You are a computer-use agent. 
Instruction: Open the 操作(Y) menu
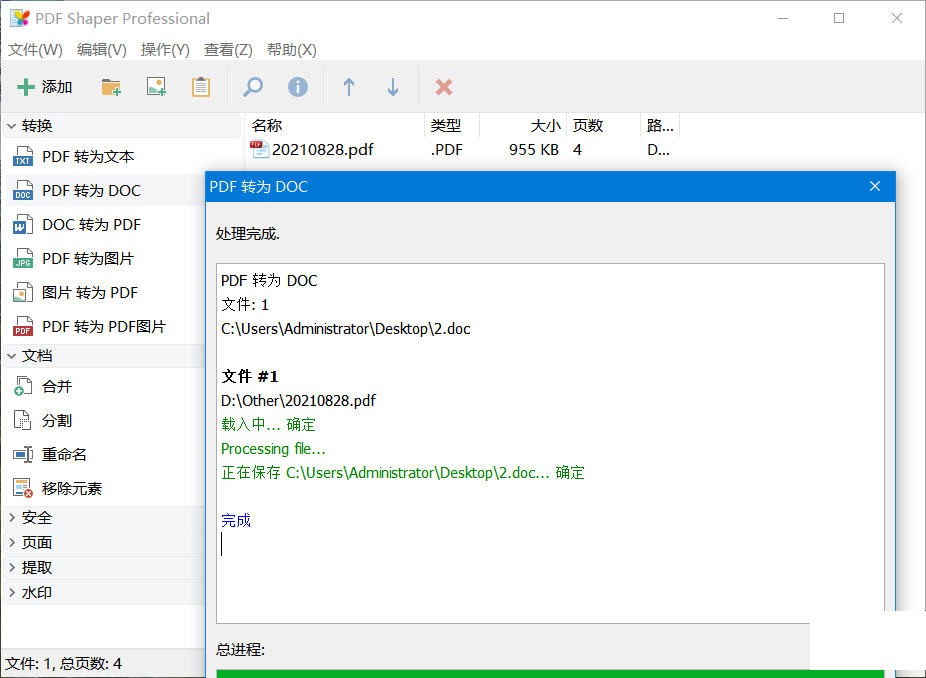165,50
